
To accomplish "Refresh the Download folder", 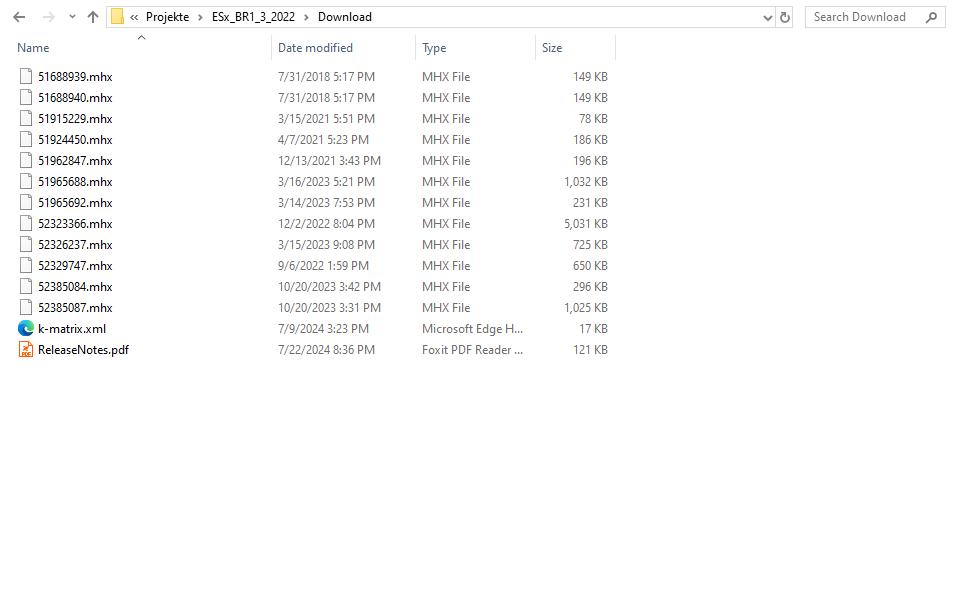I will [785, 18].
